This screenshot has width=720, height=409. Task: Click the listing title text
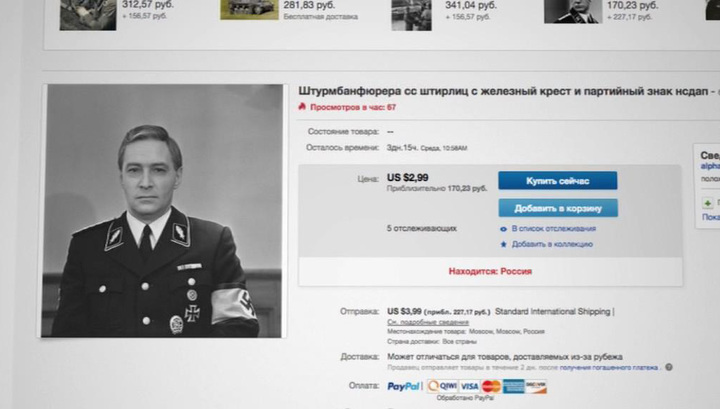tap(503, 91)
